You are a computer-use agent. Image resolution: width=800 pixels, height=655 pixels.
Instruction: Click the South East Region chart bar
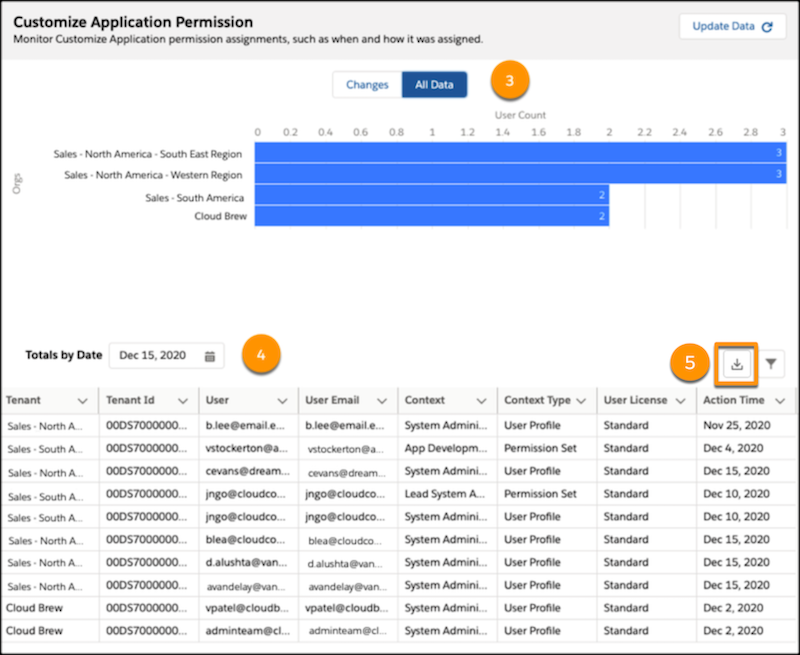(520, 153)
